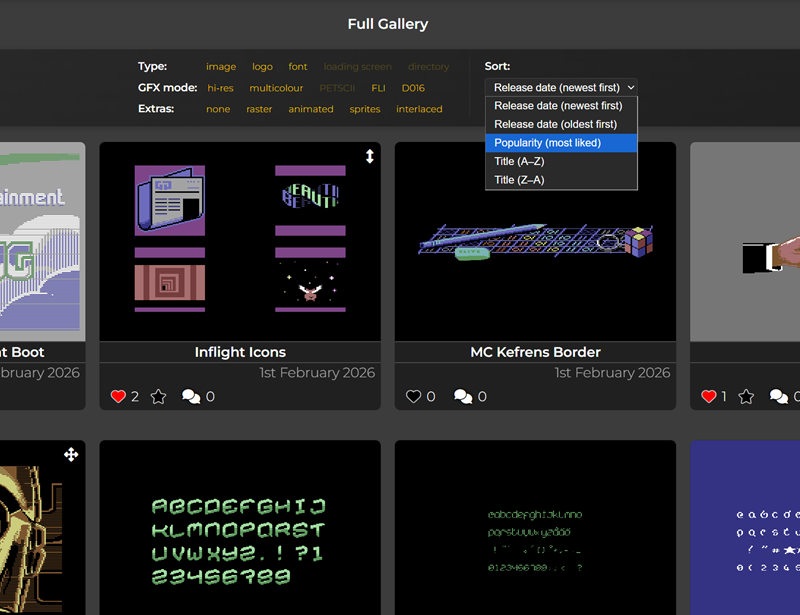
Task: Open the grey handshake image thumbnail
Action: [x=745, y=241]
